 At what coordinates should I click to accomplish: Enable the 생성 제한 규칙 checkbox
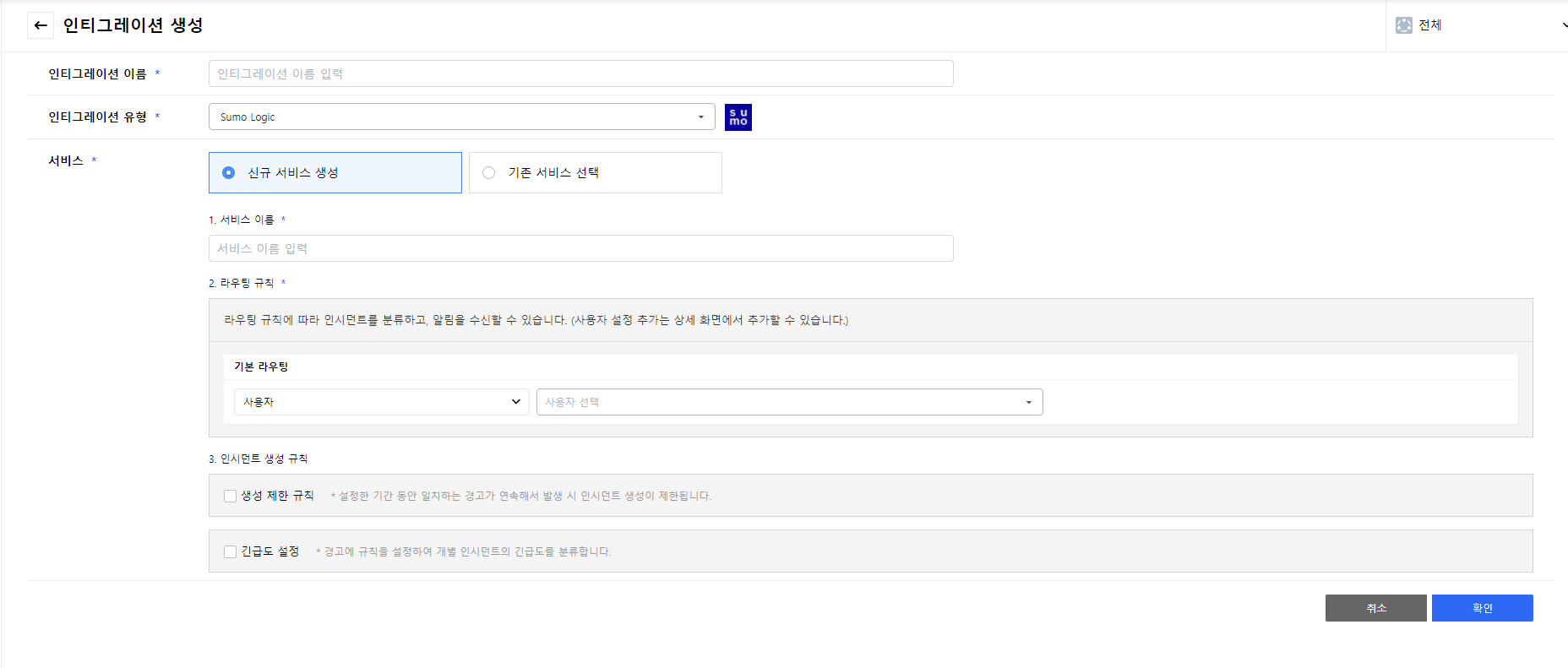click(x=230, y=497)
